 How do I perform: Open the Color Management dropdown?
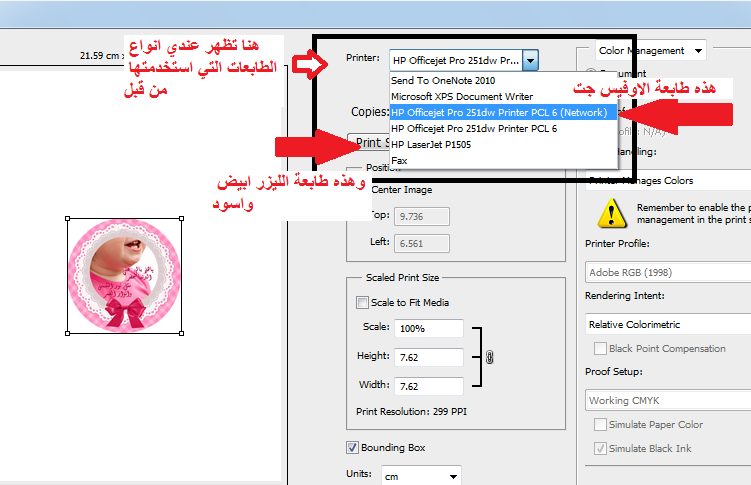click(x=650, y=50)
